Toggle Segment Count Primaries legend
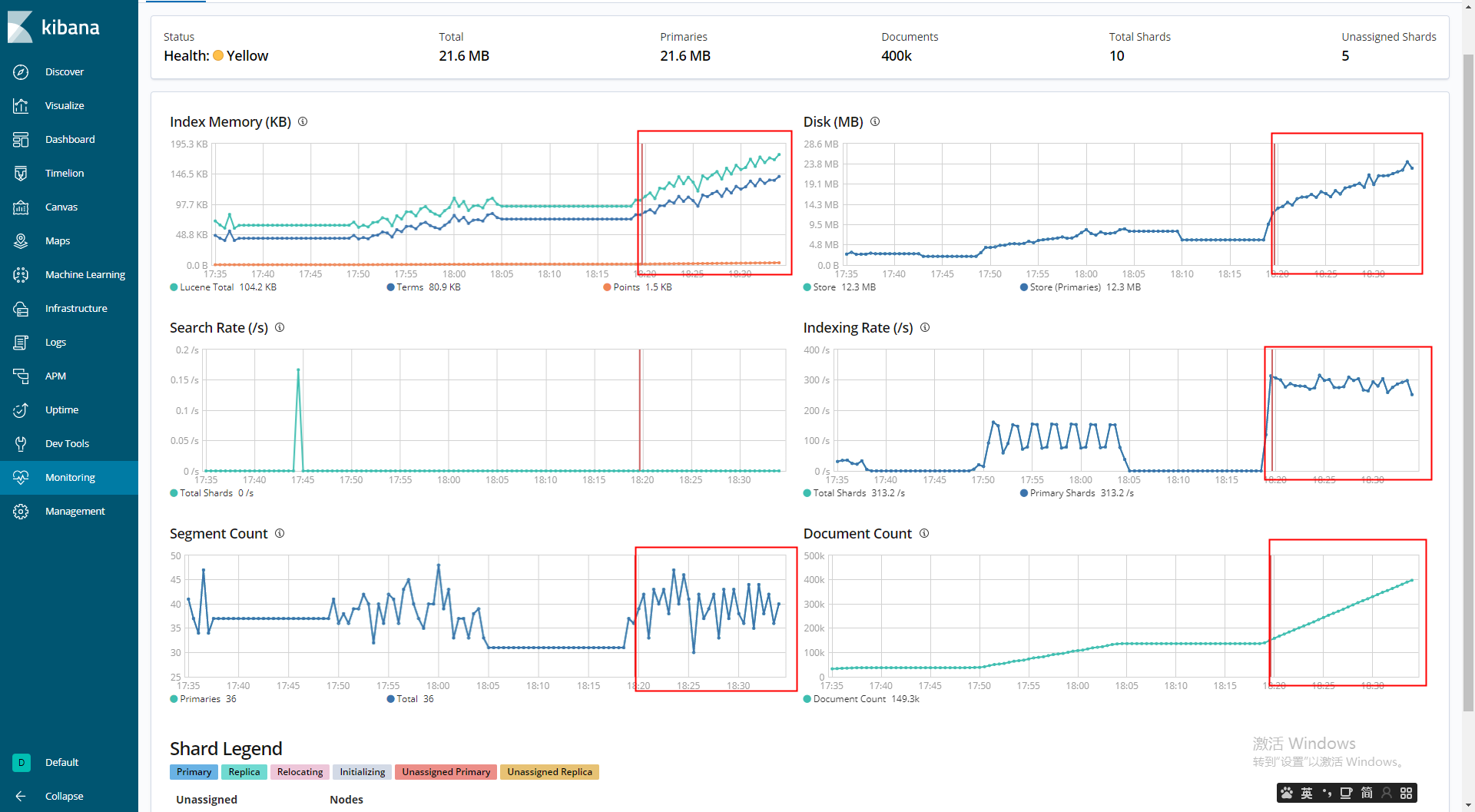Screen dimensions: 1475x812 tap(203, 699)
